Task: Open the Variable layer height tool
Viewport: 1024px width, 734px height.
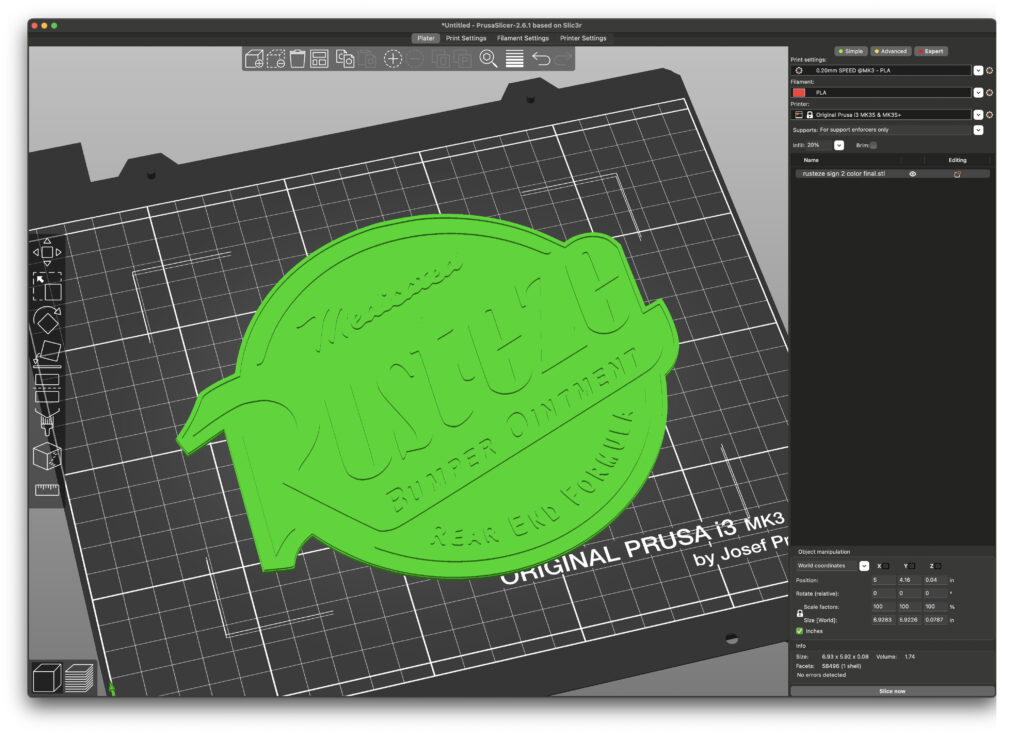Action: [x=514, y=58]
